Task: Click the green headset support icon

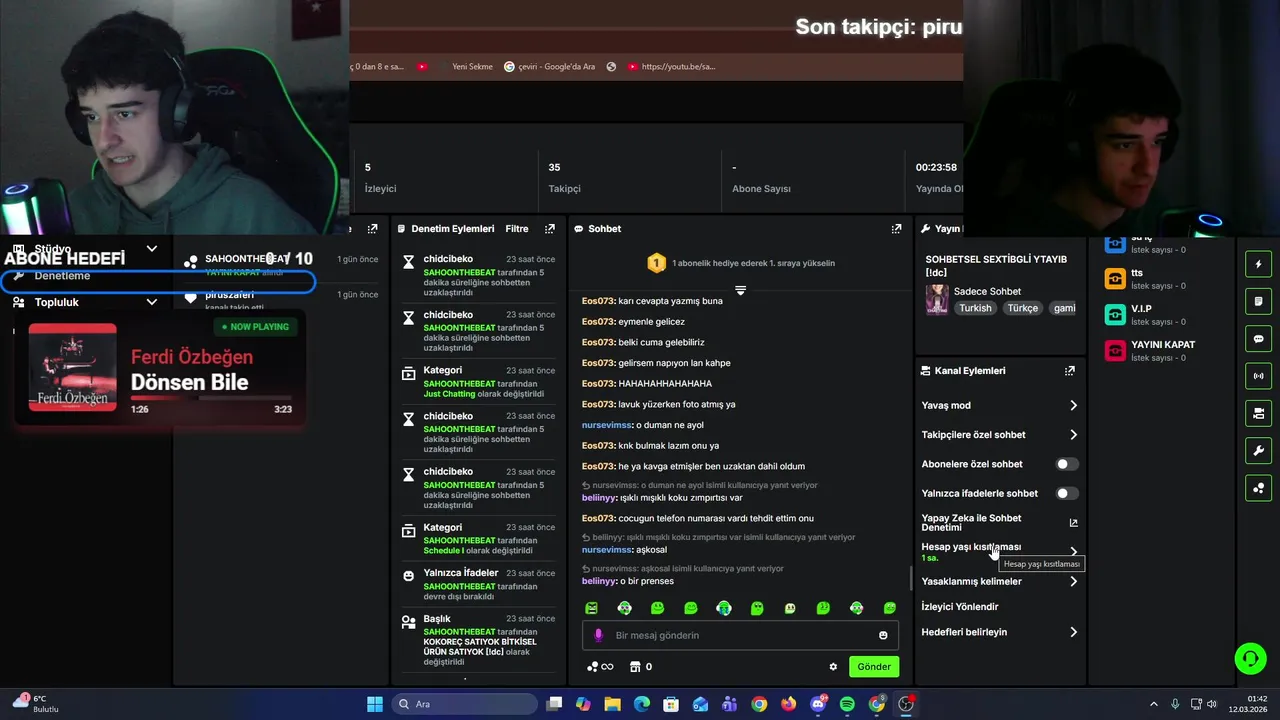Action: tap(1250, 658)
